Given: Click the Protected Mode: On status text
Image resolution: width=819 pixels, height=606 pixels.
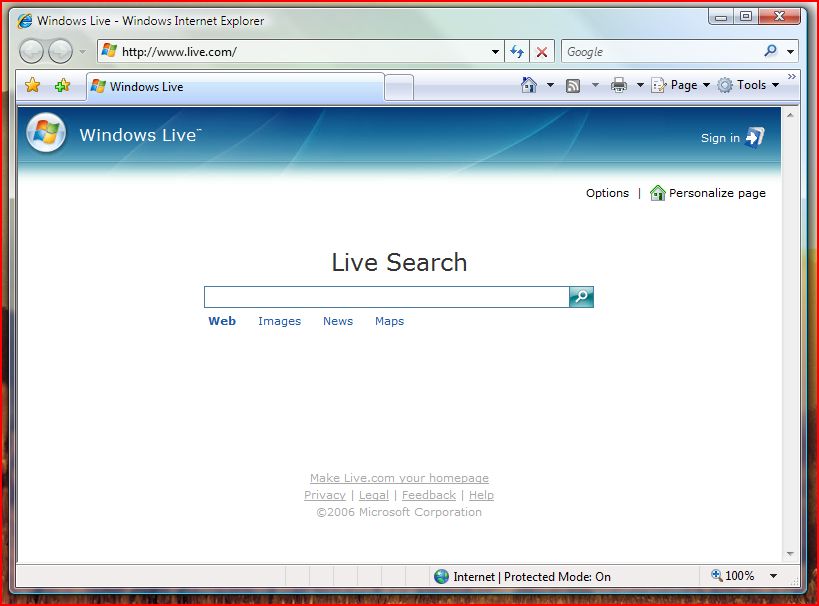Looking at the screenshot, I should (x=557, y=577).
